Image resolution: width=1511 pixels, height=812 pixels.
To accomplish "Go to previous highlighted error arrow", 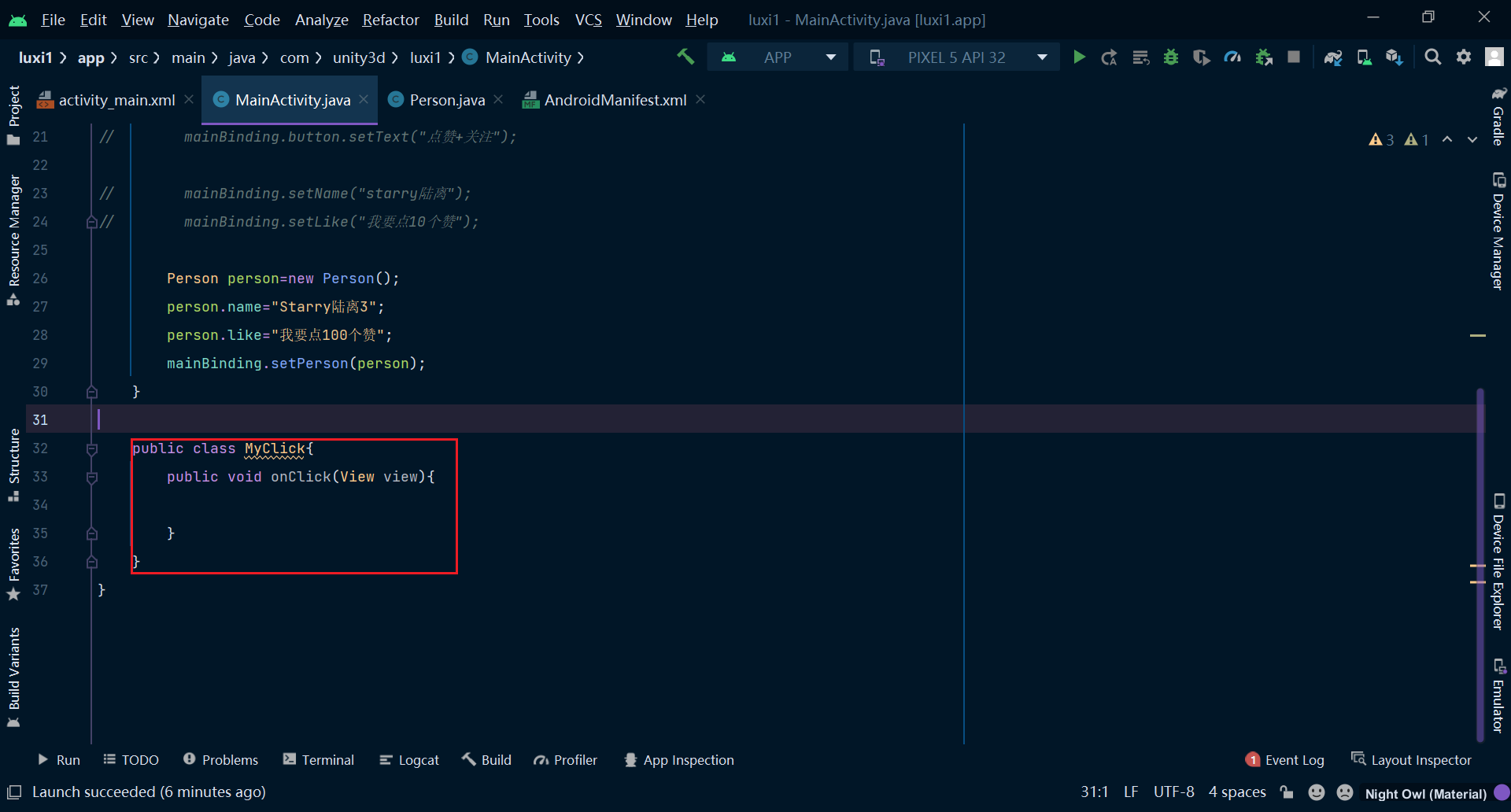I will coord(1447,139).
